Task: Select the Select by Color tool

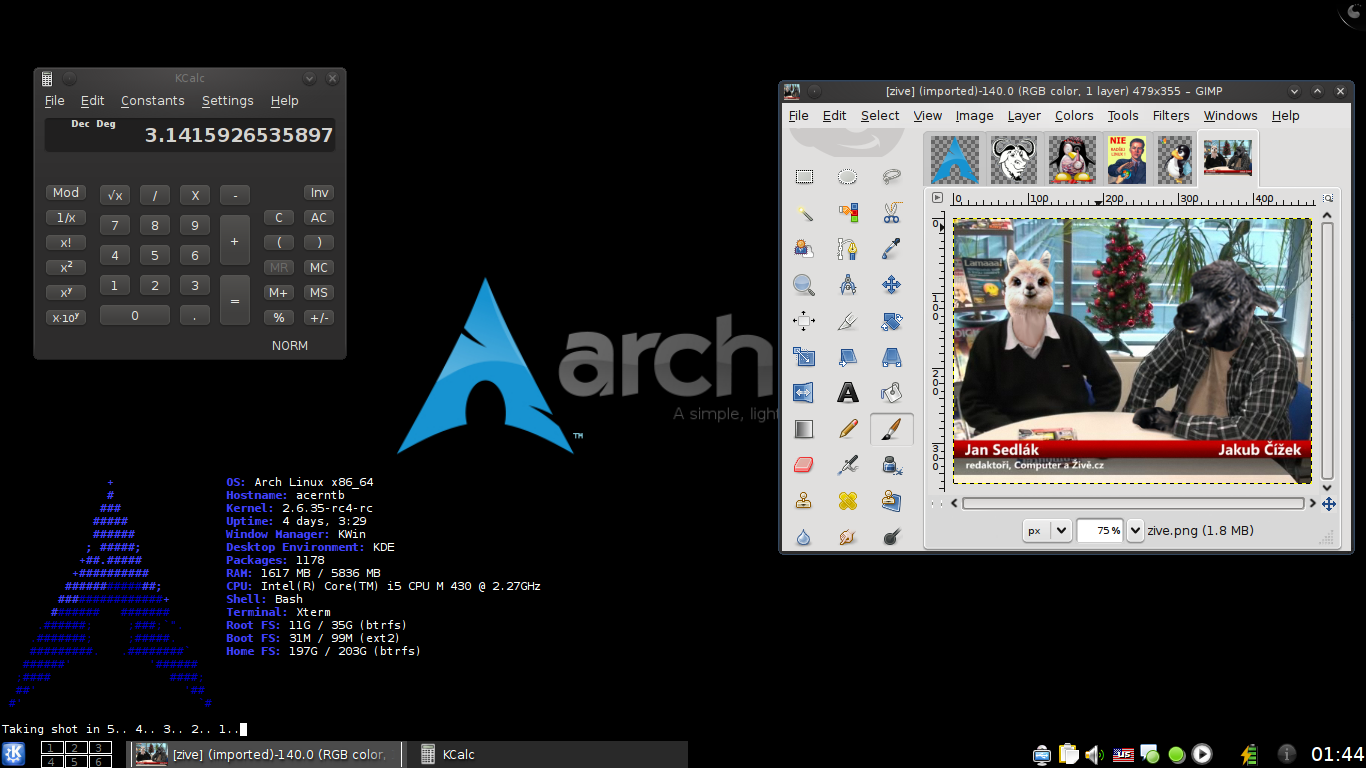Action: tap(848, 213)
